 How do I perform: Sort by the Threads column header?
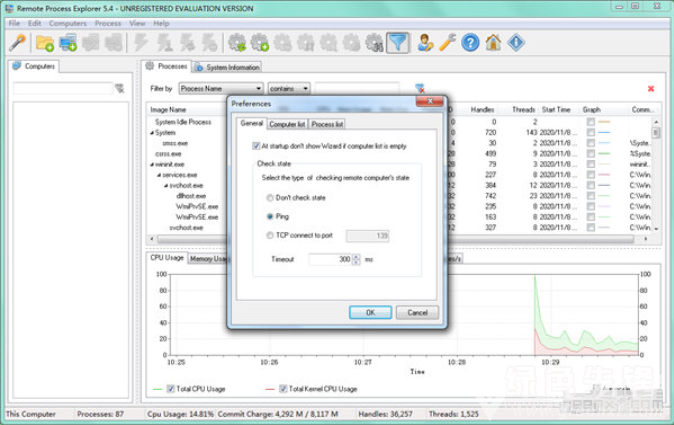point(523,110)
